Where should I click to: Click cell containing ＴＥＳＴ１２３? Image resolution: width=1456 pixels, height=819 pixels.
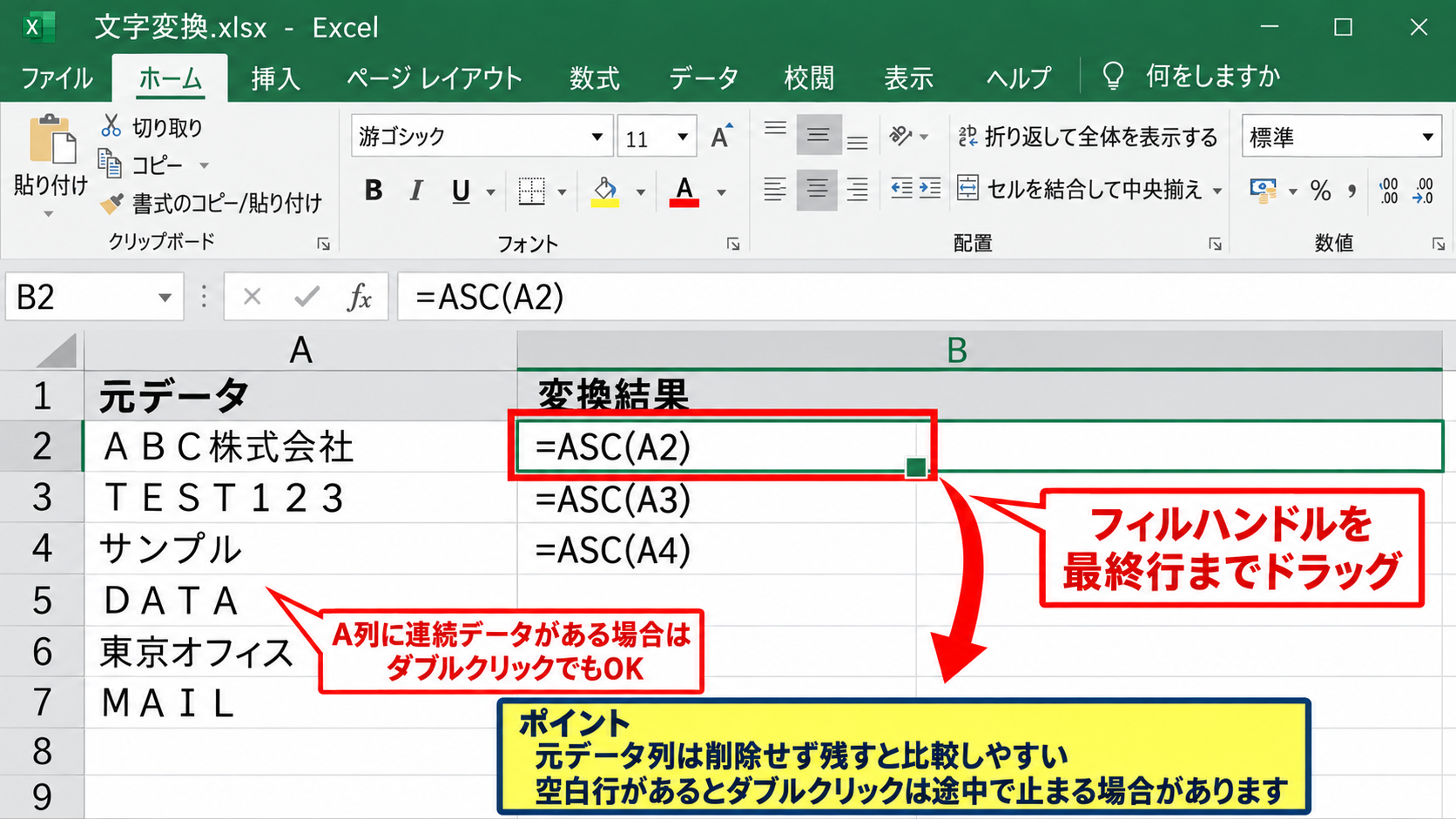click(x=300, y=498)
